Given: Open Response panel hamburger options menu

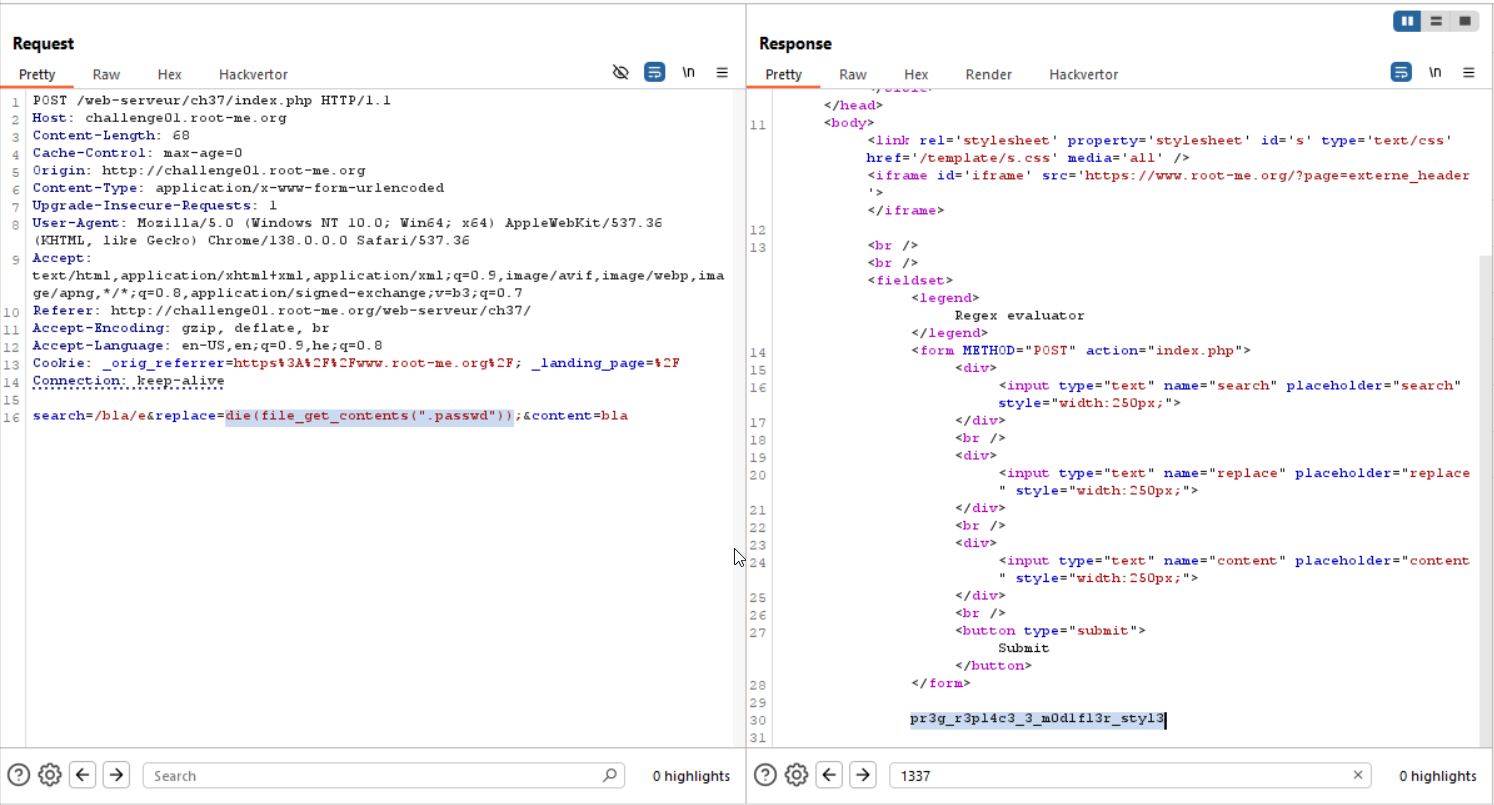Looking at the screenshot, I should coord(1468,72).
